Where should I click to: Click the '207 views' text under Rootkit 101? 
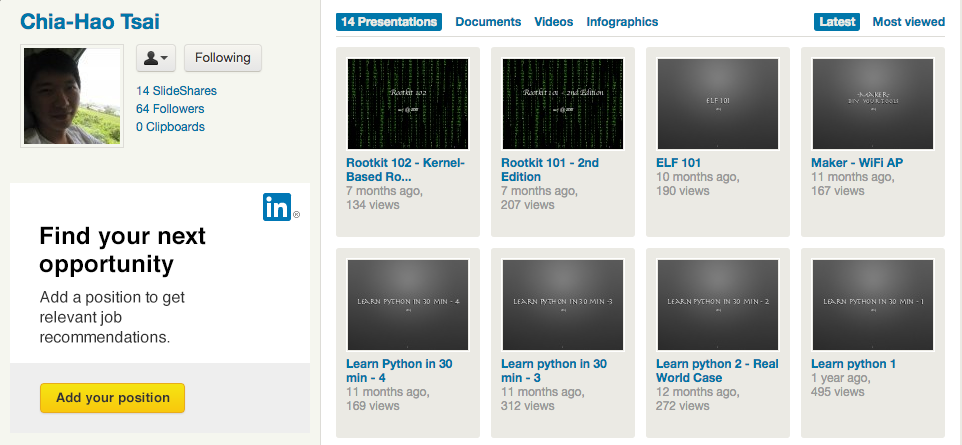click(x=528, y=204)
